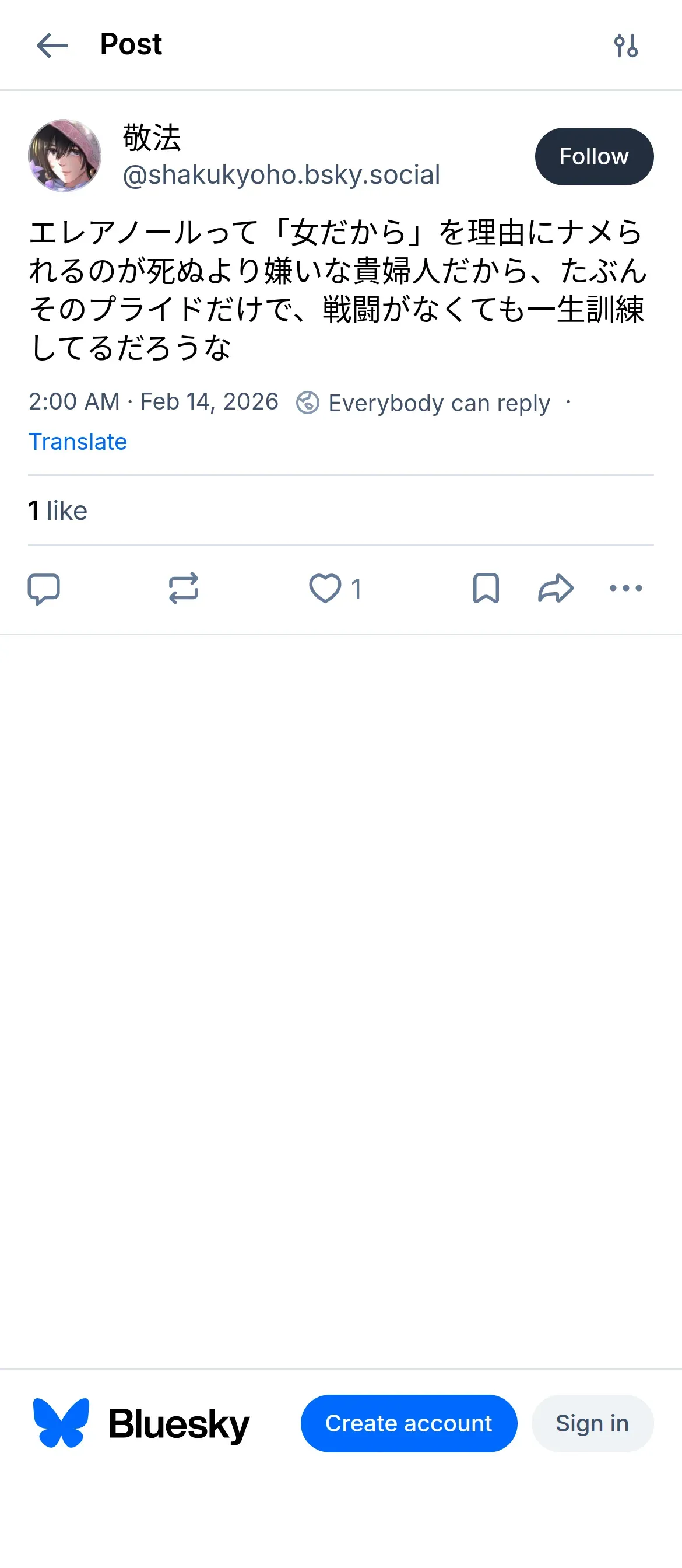Click the 2:00 AM Feb 14 timestamp
The height and width of the screenshot is (1568, 682).
pyautogui.click(x=153, y=402)
